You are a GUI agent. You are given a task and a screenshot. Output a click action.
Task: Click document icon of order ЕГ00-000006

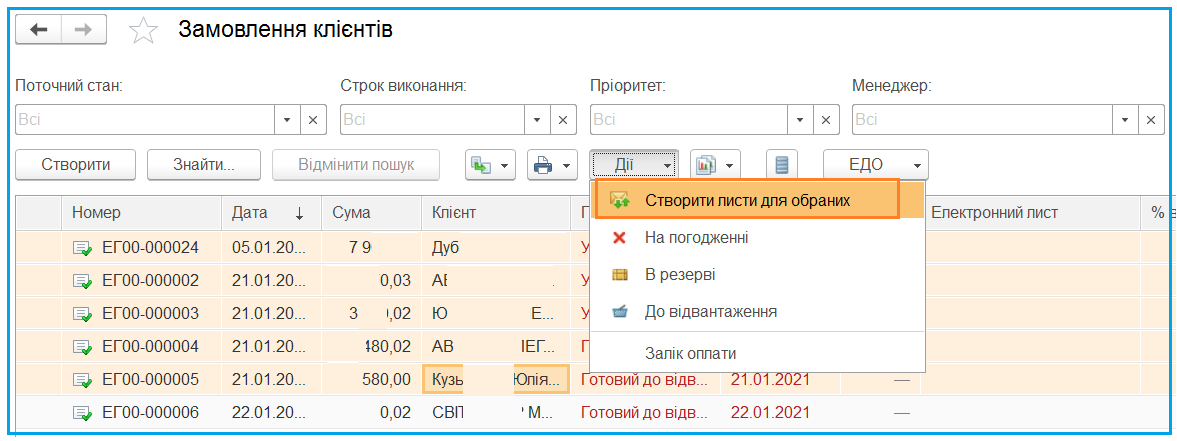point(82,412)
